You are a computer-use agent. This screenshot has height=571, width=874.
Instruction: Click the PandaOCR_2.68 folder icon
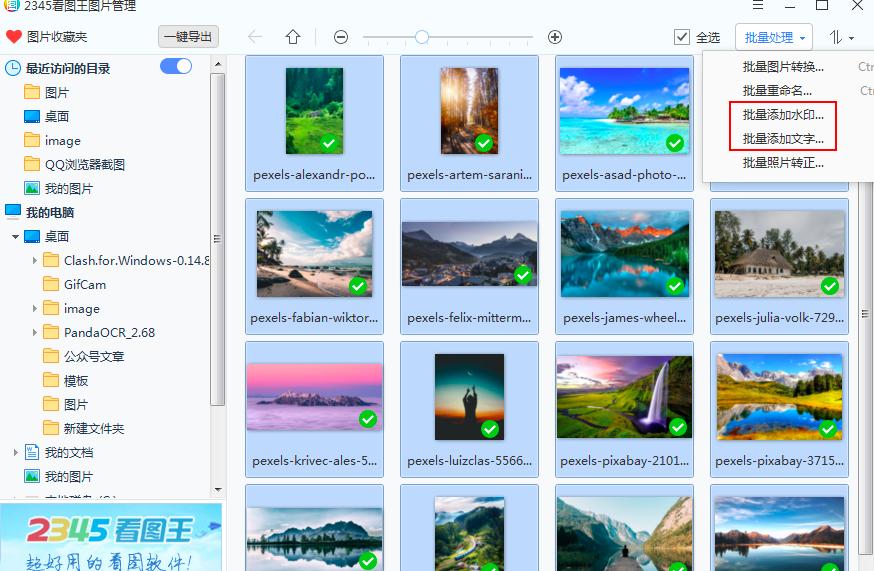[51, 332]
